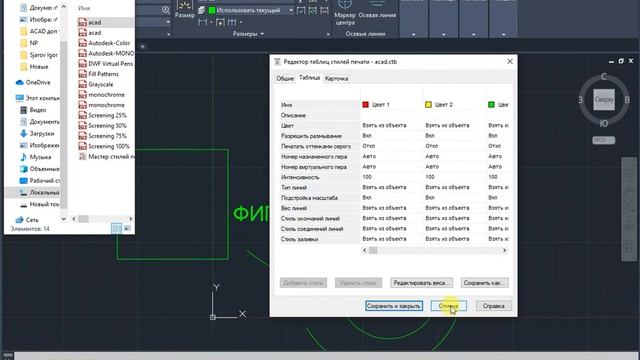Click the disabled 'Добавить стиль' button
This screenshot has height=360, width=640.
point(303,282)
